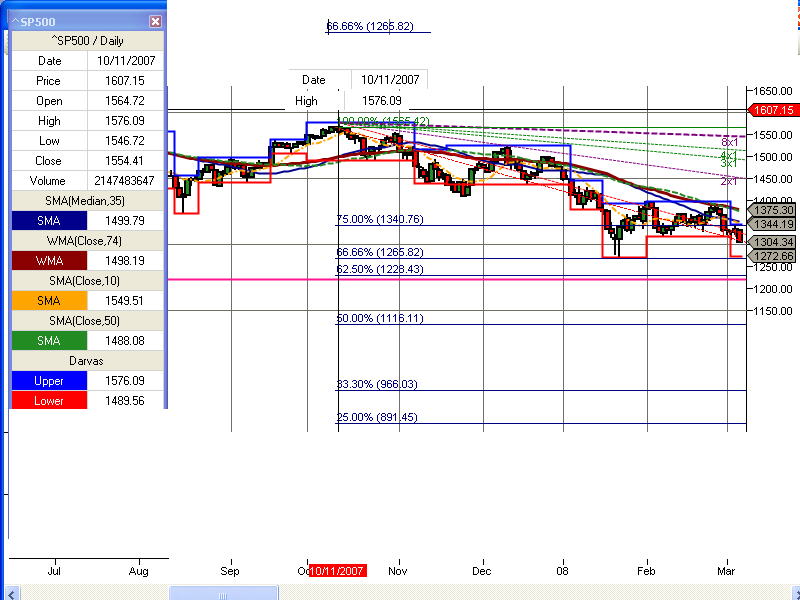The height and width of the screenshot is (600, 800).
Task: Click the chart tooltip Date value 10/11/2007
Action: pyautogui.click(x=390, y=80)
